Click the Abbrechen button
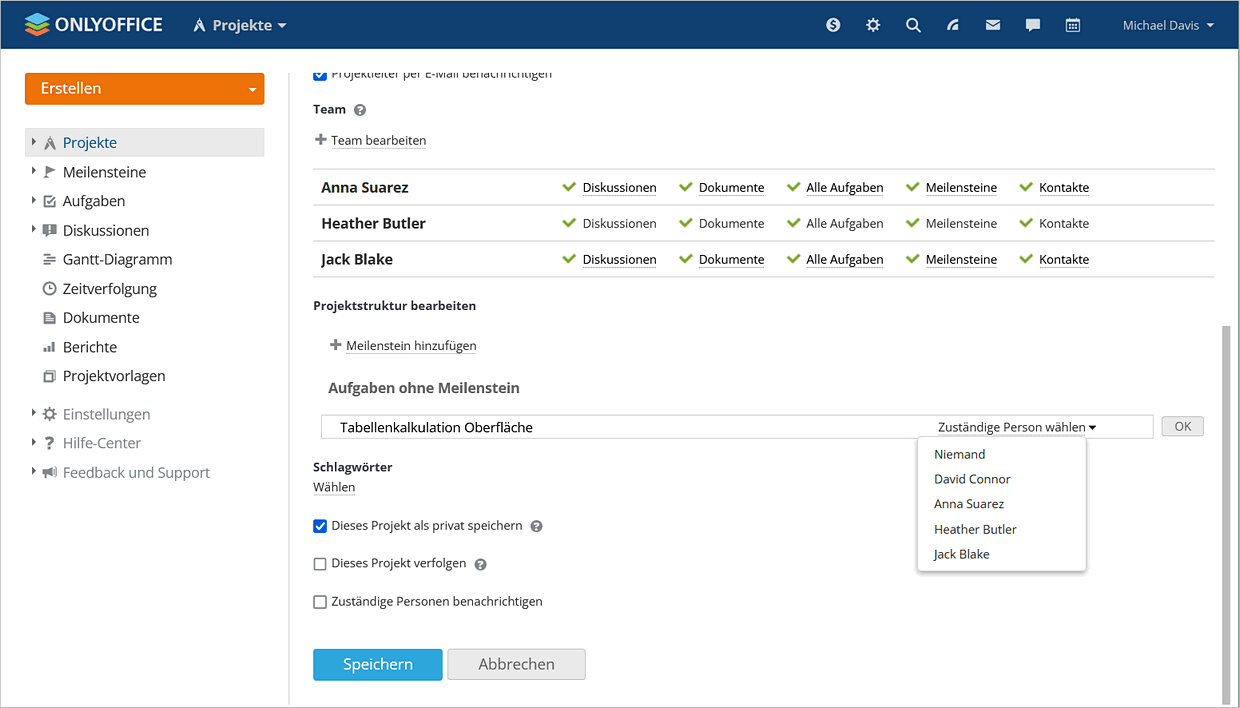This screenshot has height=708, width=1240. (x=516, y=664)
